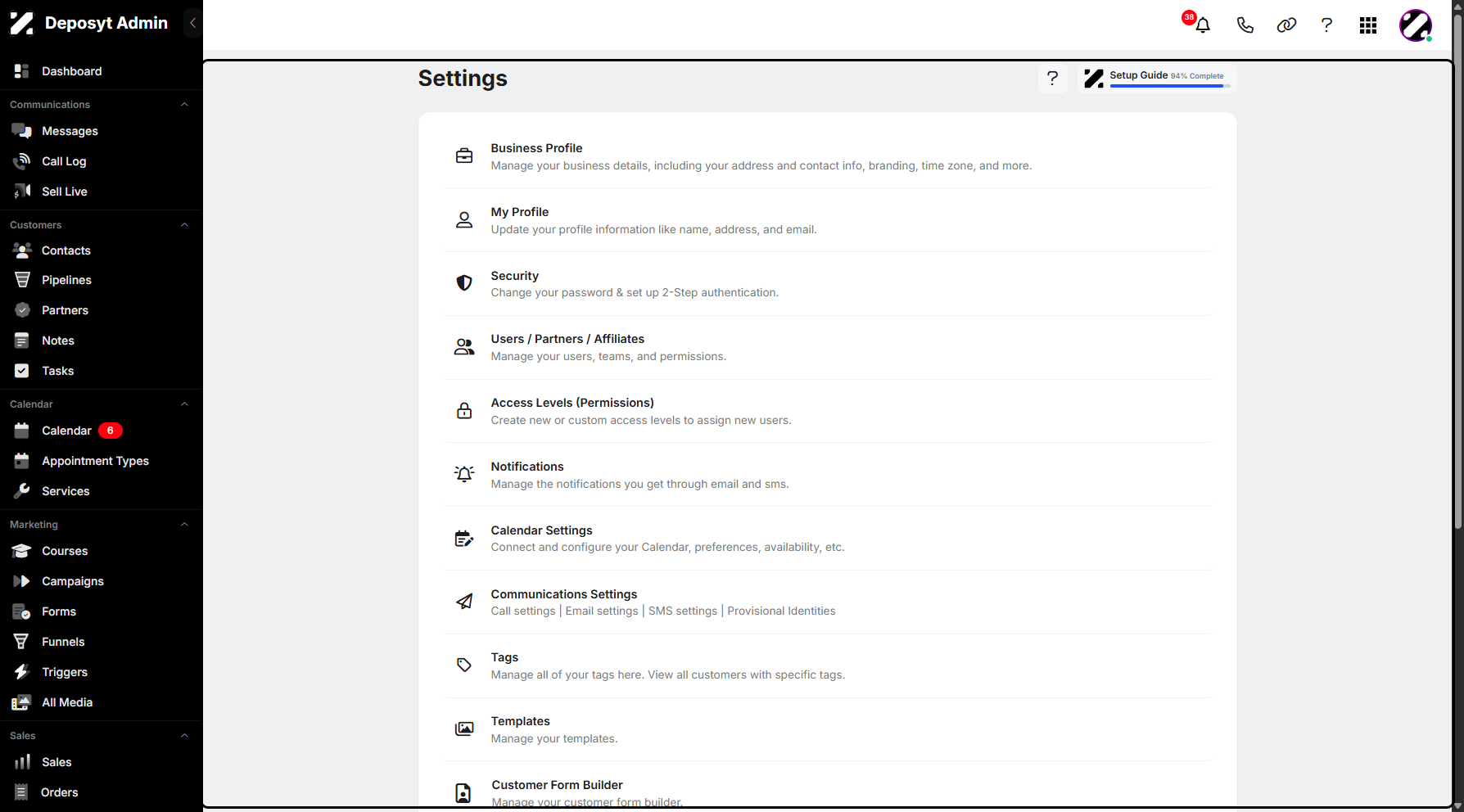
Task: Collapse the Communications sidebar section
Action: [184, 105]
